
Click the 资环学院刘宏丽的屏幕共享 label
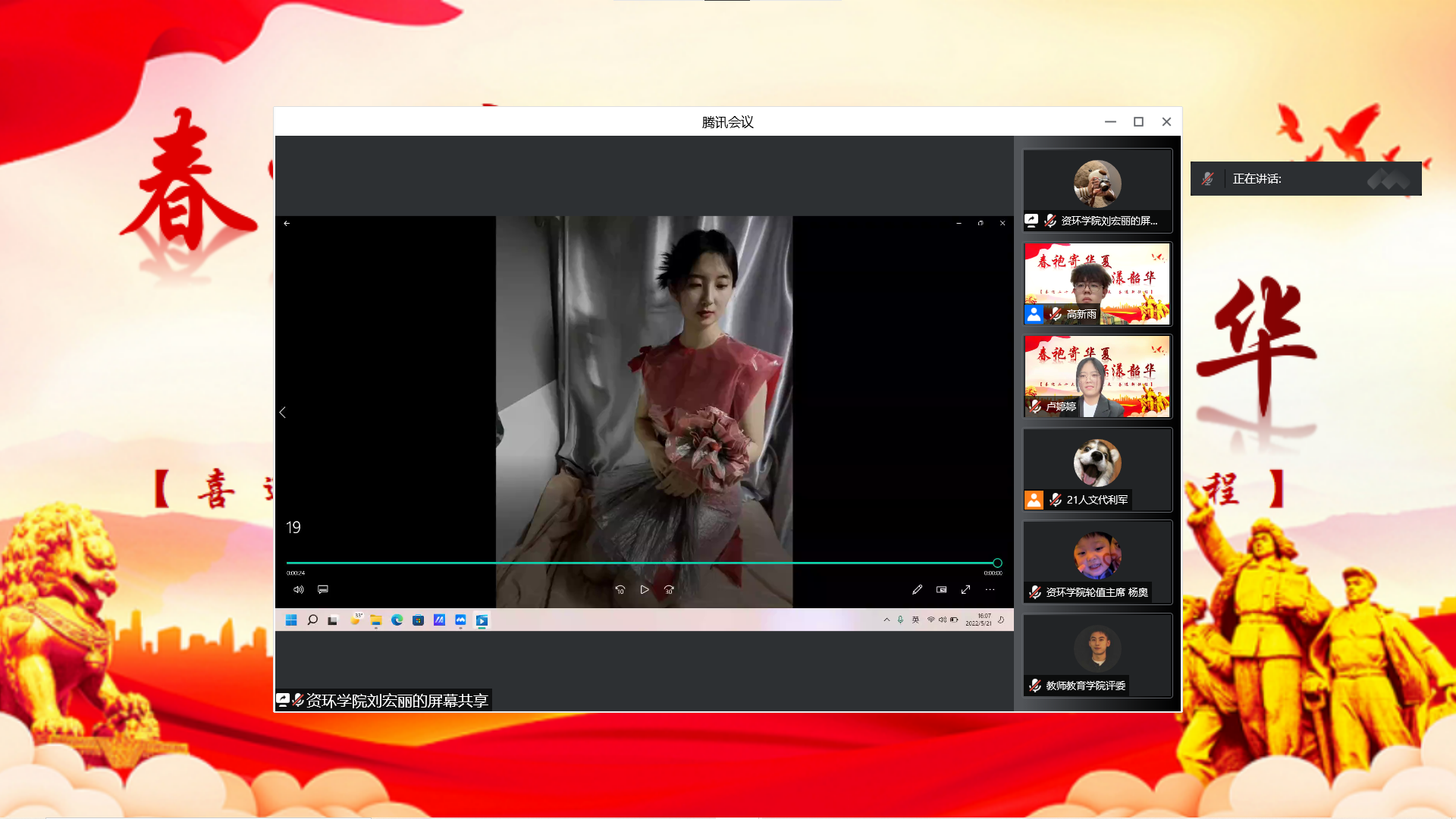tap(397, 701)
